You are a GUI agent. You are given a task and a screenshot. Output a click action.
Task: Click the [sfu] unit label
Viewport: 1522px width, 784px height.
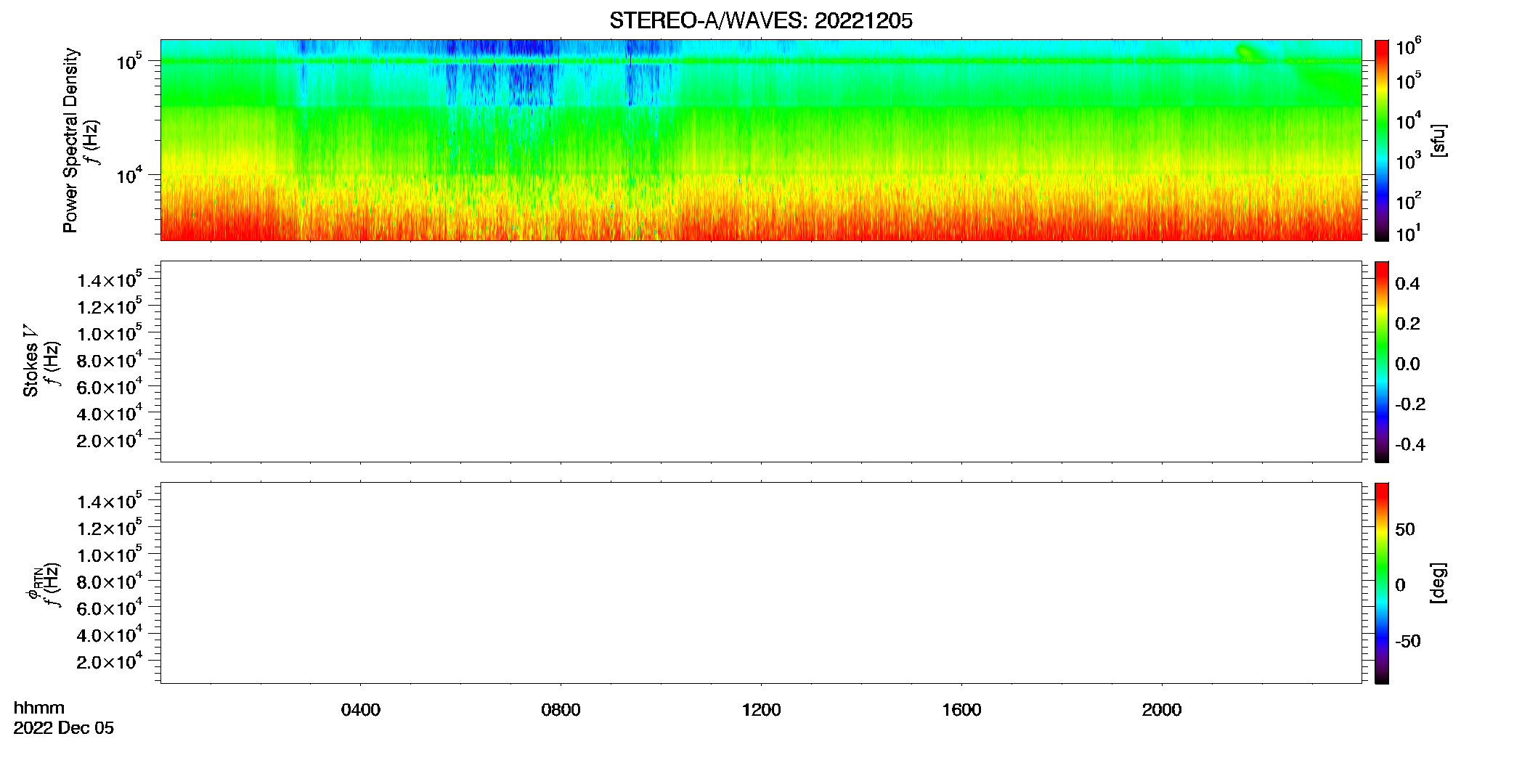point(1438,140)
